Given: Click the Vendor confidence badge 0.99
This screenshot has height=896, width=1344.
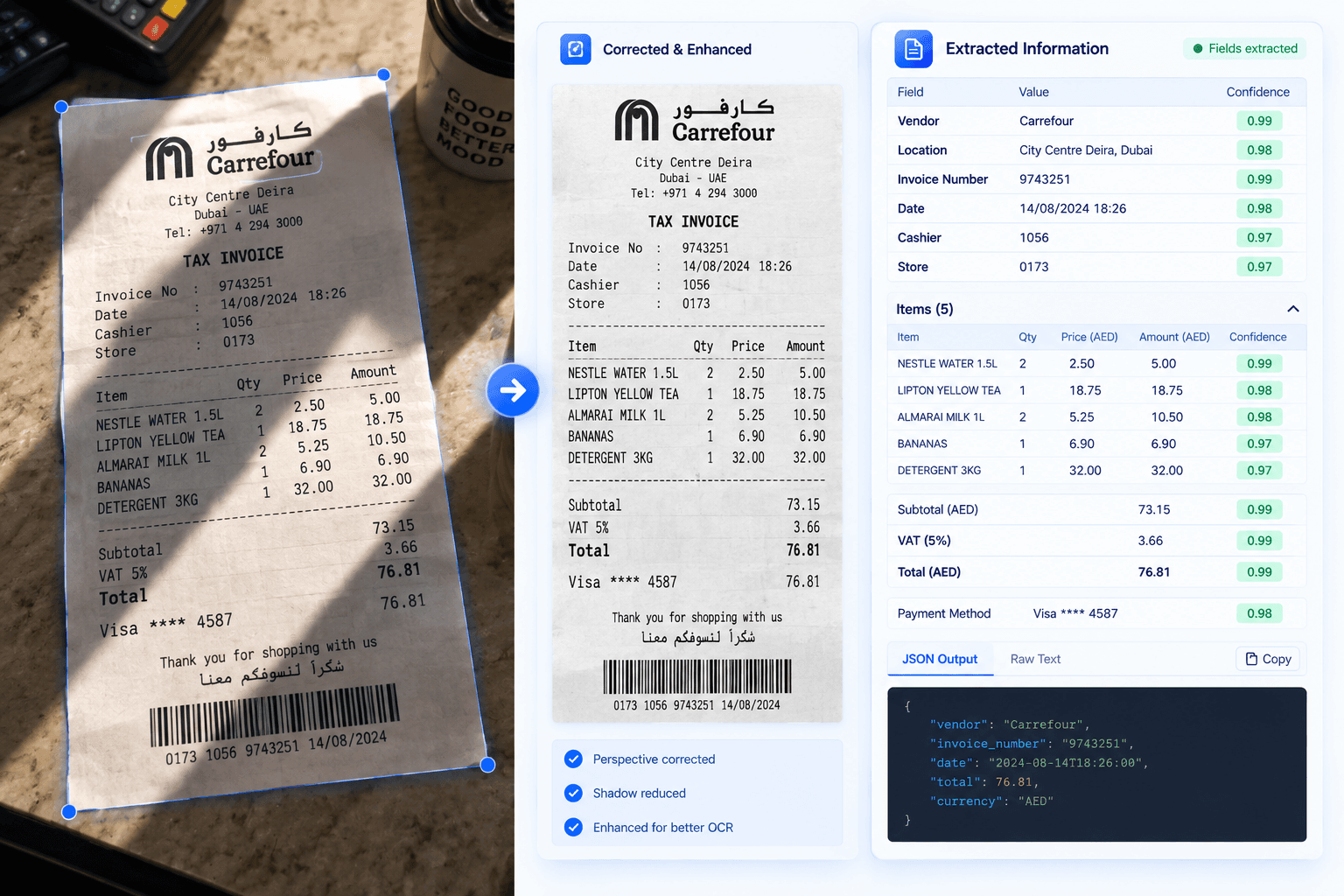Looking at the screenshot, I should 1260,121.
